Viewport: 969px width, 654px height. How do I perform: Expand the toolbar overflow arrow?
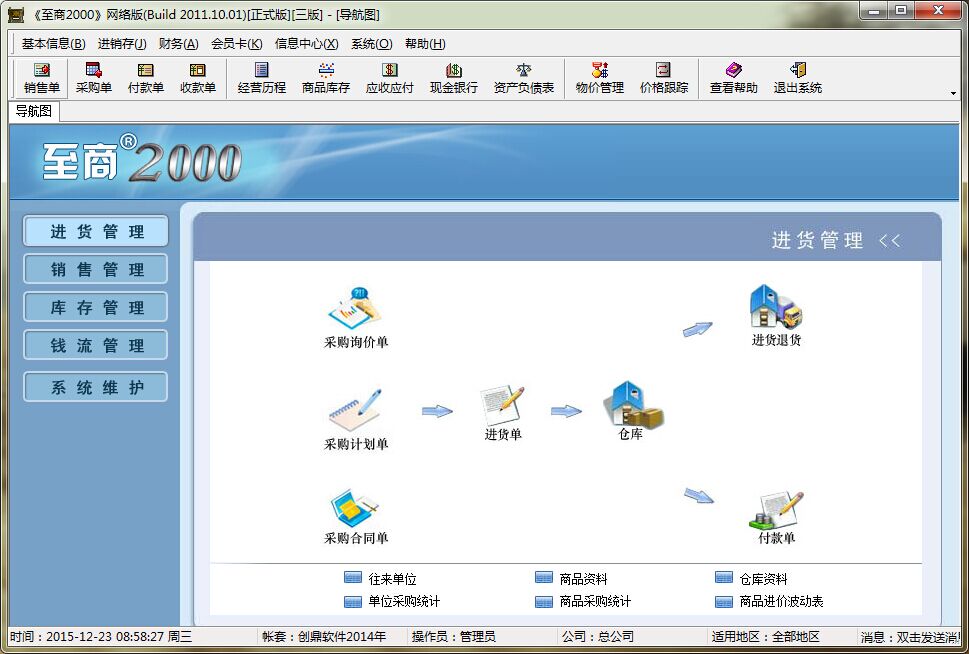click(953, 93)
